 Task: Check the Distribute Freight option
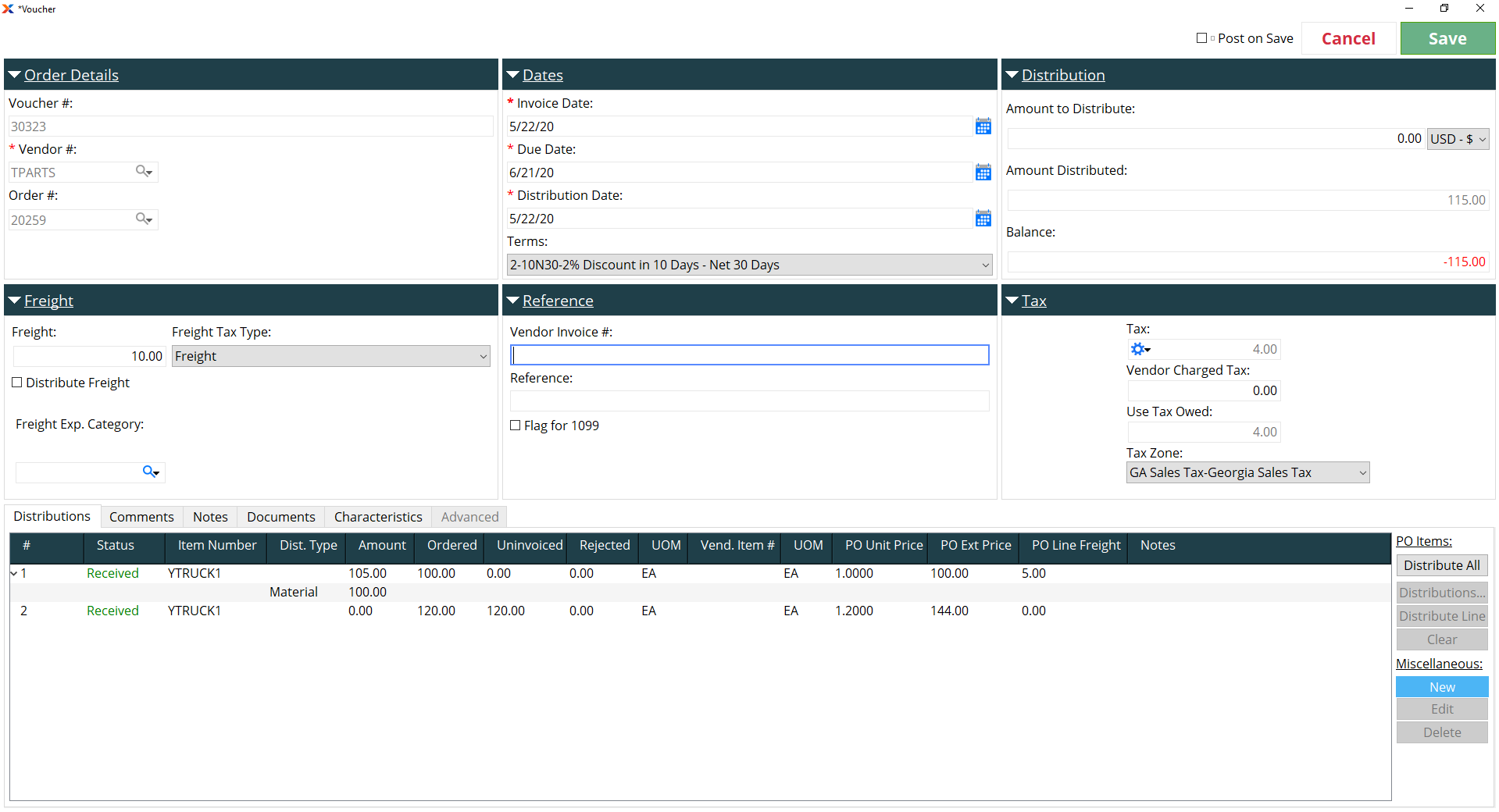coord(17,383)
